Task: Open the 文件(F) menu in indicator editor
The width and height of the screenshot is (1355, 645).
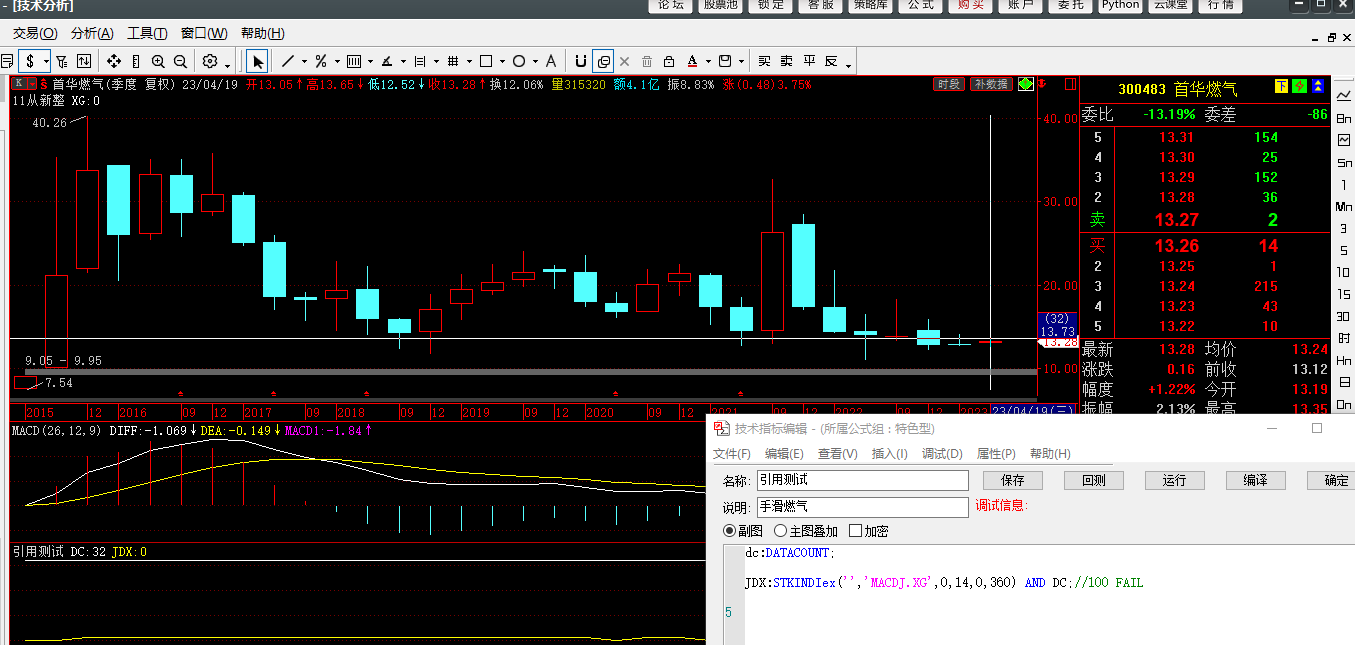Action: [x=732, y=454]
